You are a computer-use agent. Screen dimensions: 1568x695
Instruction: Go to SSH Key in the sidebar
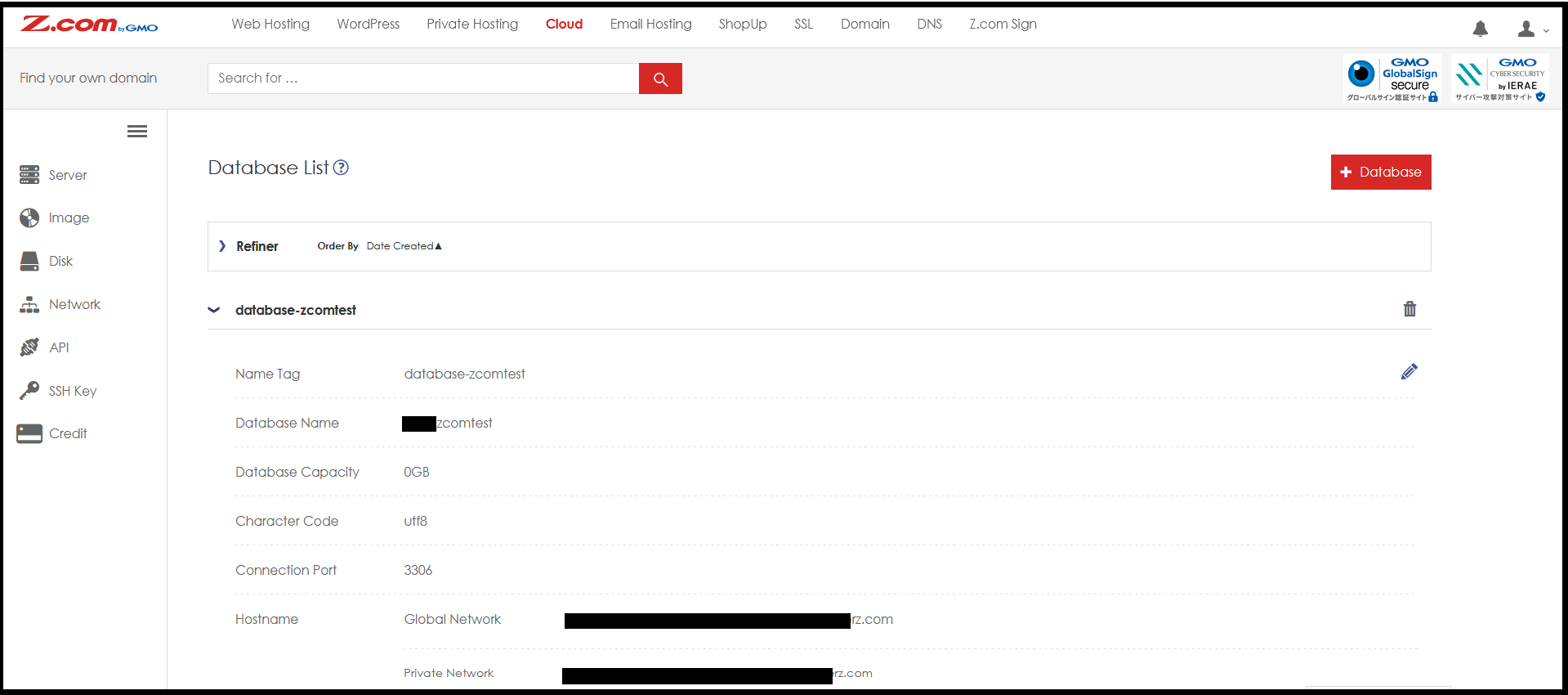[x=73, y=391]
